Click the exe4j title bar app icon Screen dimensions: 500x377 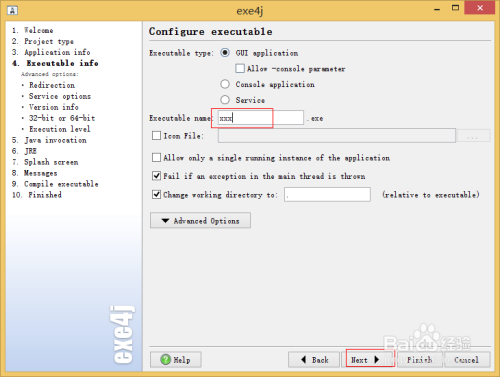[12, 10]
